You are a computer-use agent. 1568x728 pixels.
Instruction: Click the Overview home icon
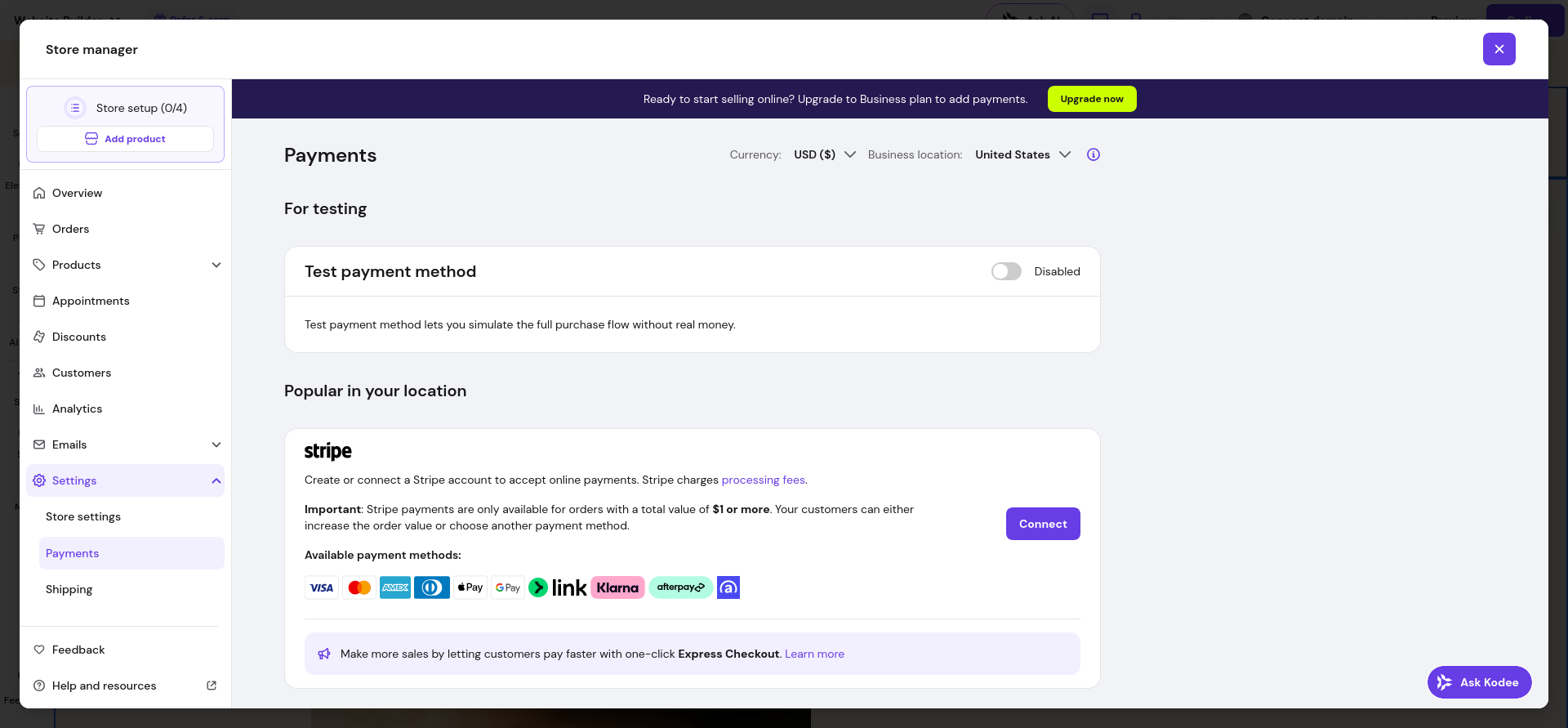pyautogui.click(x=39, y=193)
